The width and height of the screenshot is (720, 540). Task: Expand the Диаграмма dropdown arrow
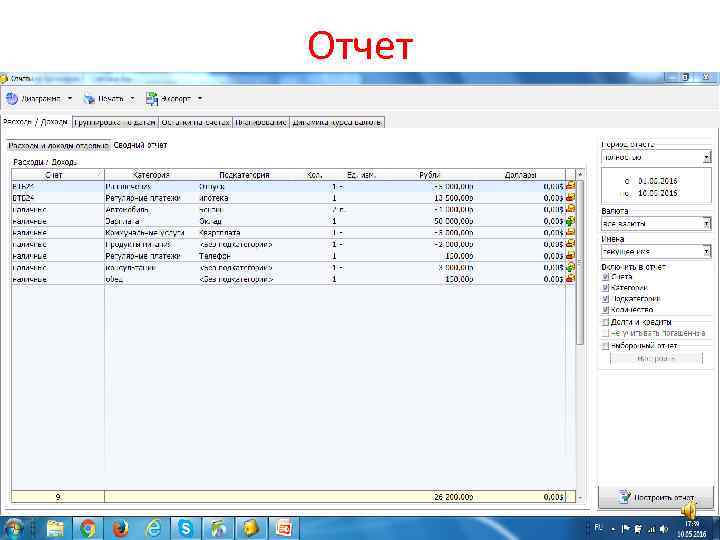click(70, 98)
